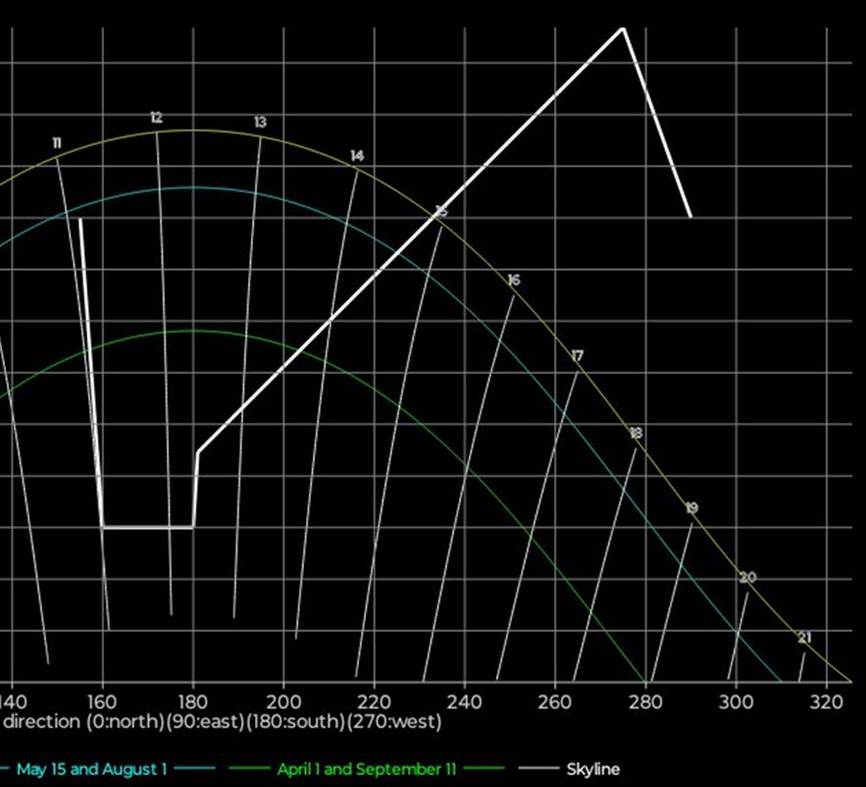Select the hour 21 marker label
Viewport: 866px width, 787px height.
803,635
